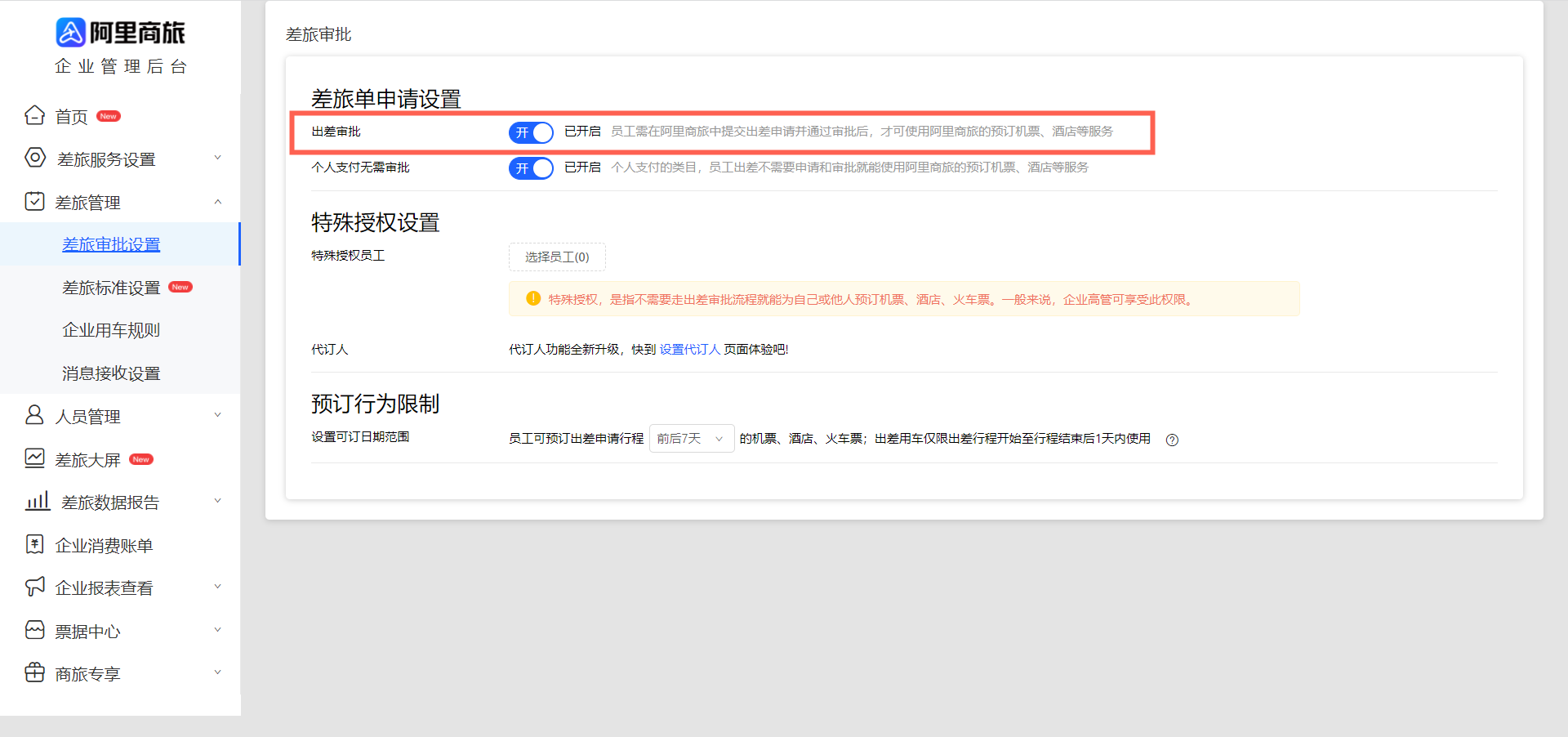Click the 差旅审批 page title

click(318, 34)
